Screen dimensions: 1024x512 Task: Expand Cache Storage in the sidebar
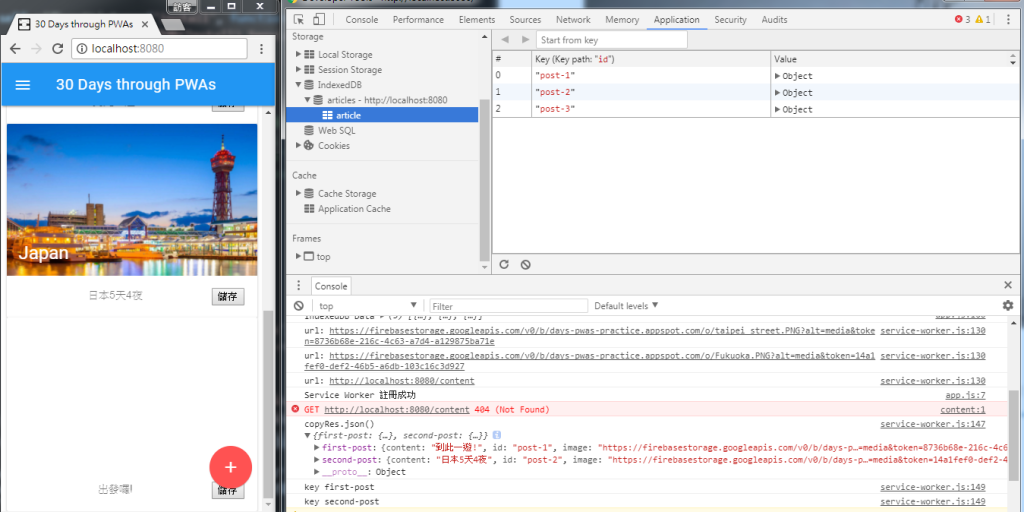(x=298, y=193)
